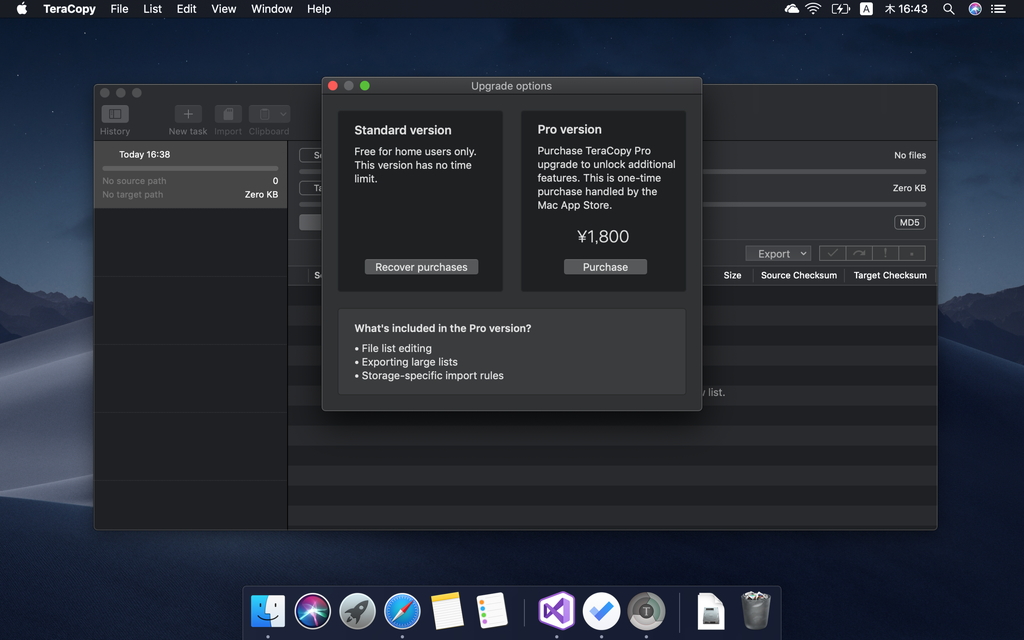The width and height of the screenshot is (1024, 640).
Task: Open Finder from the Dock
Action: pyautogui.click(x=268, y=611)
